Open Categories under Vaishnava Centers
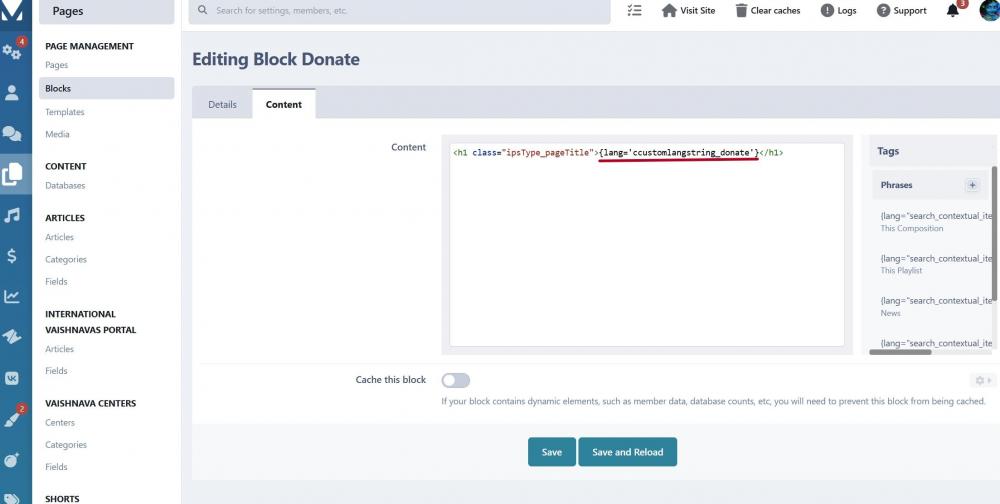Viewport: 1000px width, 504px height. click(x=66, y=445)
